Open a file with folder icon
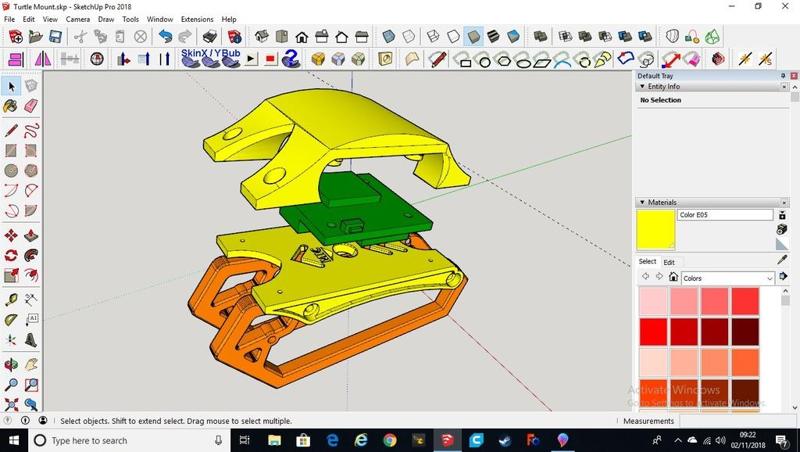Screen dimensions: 800x452 coord(35,36)
